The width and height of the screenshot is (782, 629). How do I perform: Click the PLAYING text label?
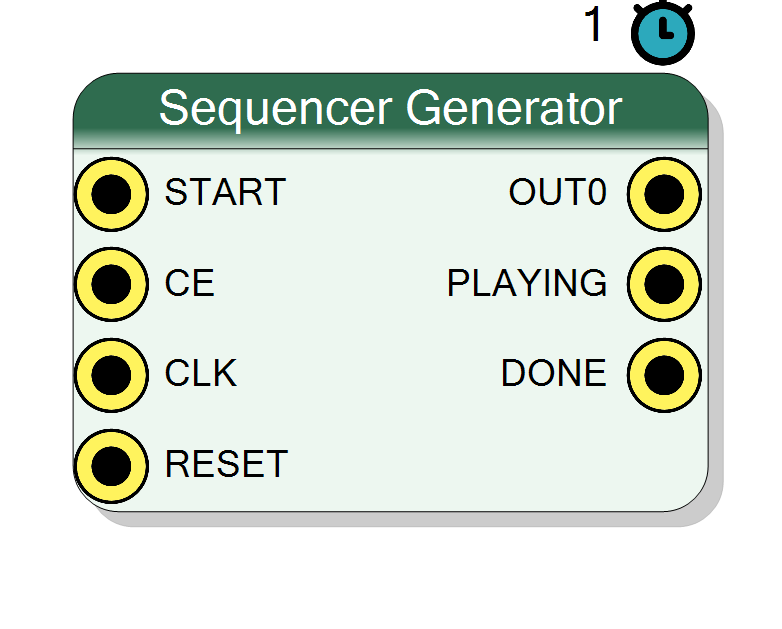click(527, 283)
